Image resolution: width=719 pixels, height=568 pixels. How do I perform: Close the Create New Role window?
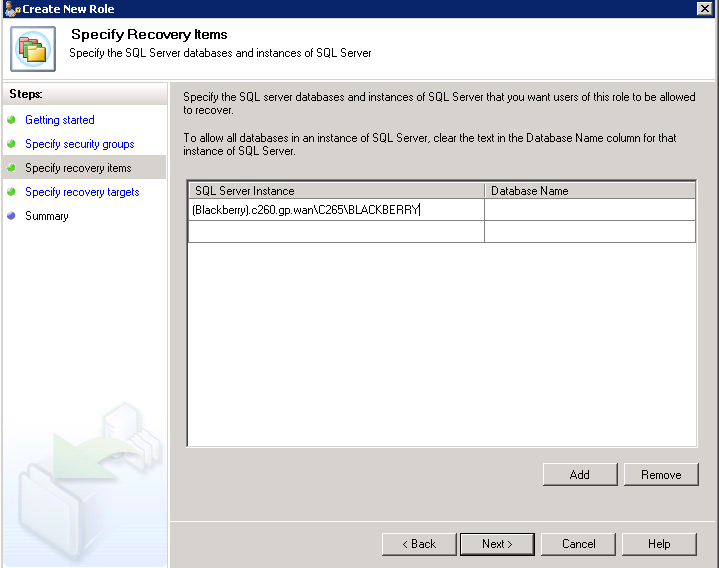point(704,8)
